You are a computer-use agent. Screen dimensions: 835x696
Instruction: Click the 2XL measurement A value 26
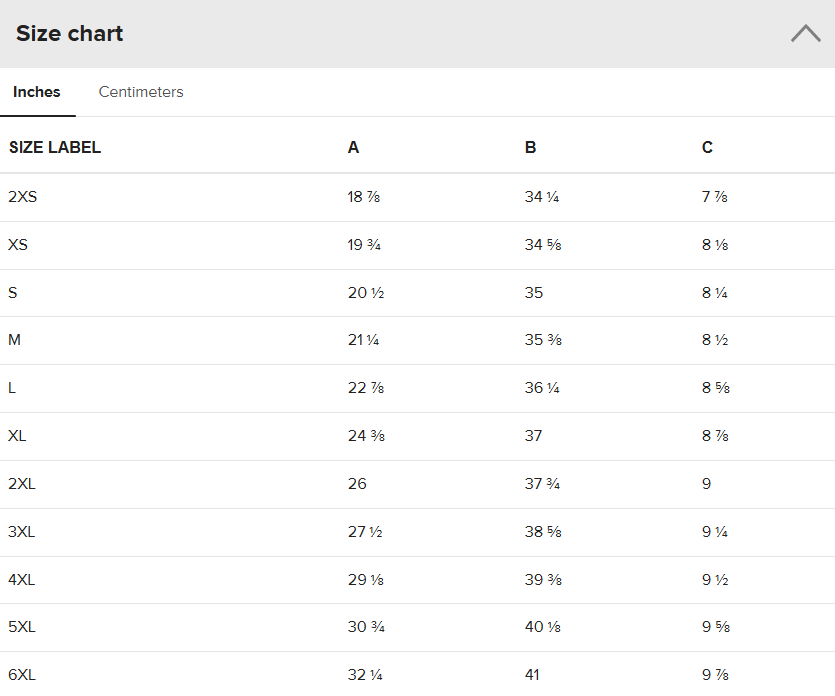tap(357, 484)
